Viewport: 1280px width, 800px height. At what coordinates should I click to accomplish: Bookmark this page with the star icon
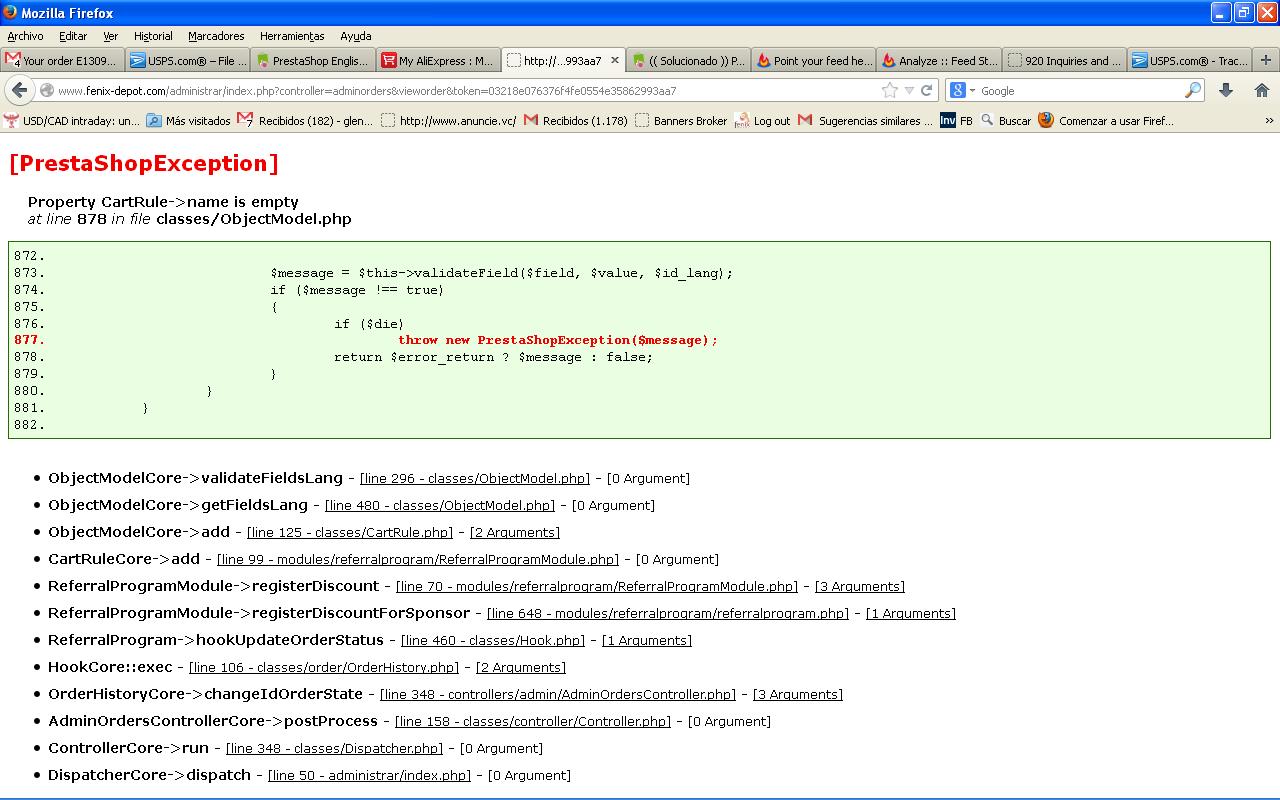[889, 90]
